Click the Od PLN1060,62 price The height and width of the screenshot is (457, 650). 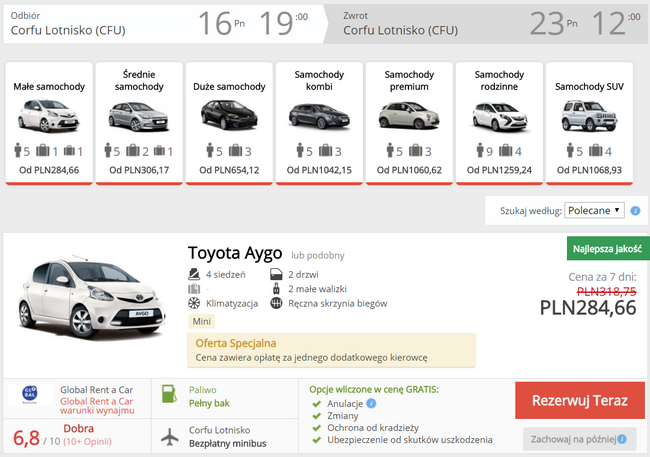pos(409,170)
